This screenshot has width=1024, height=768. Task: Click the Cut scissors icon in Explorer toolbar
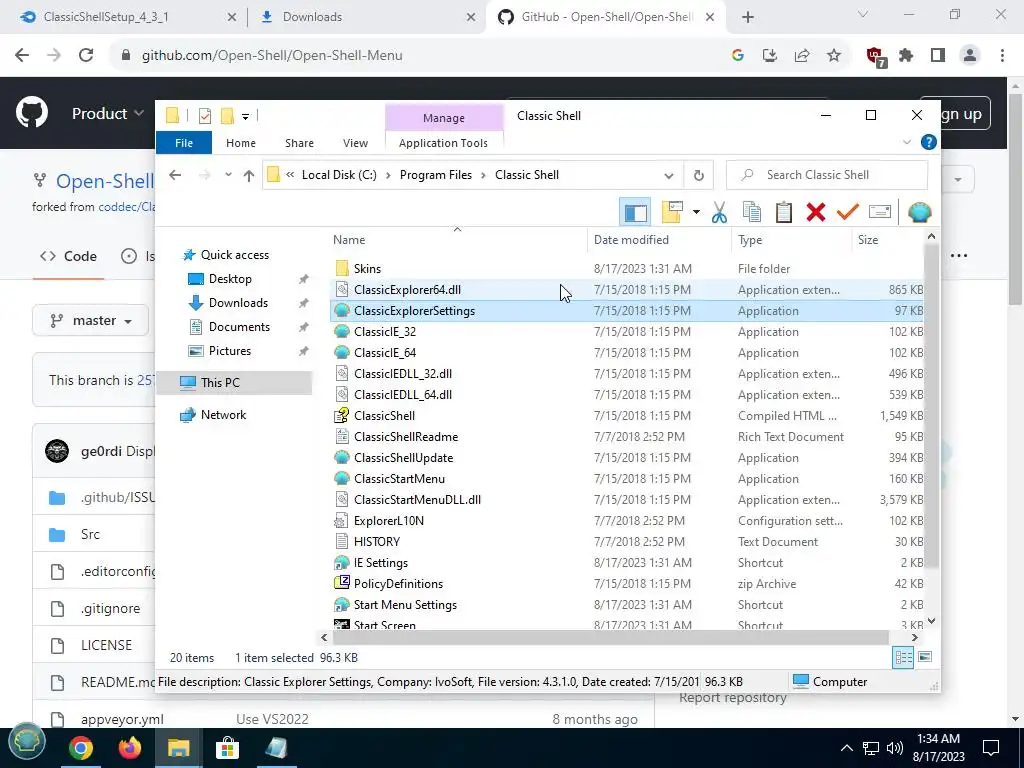pos(719,212)
